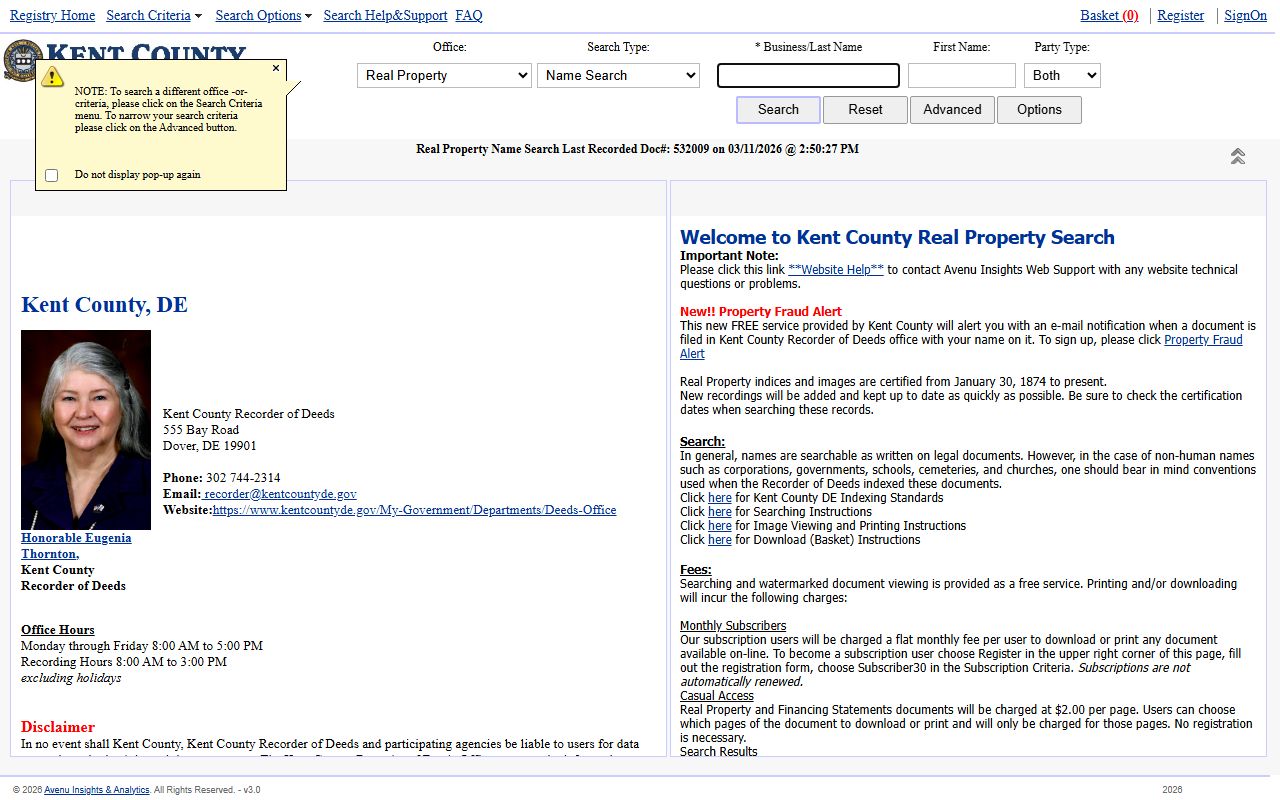
Task: Focus the First Name field
Action: (x=962, y=75)
